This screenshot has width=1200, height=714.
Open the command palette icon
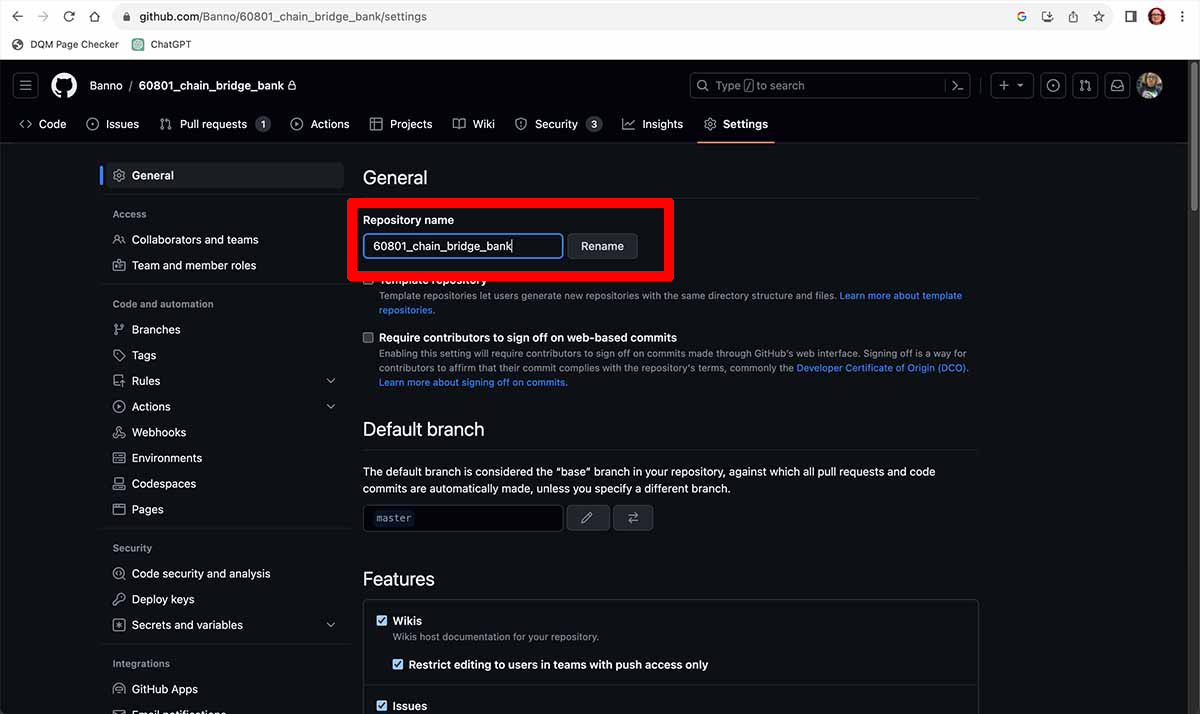[957, 86]
